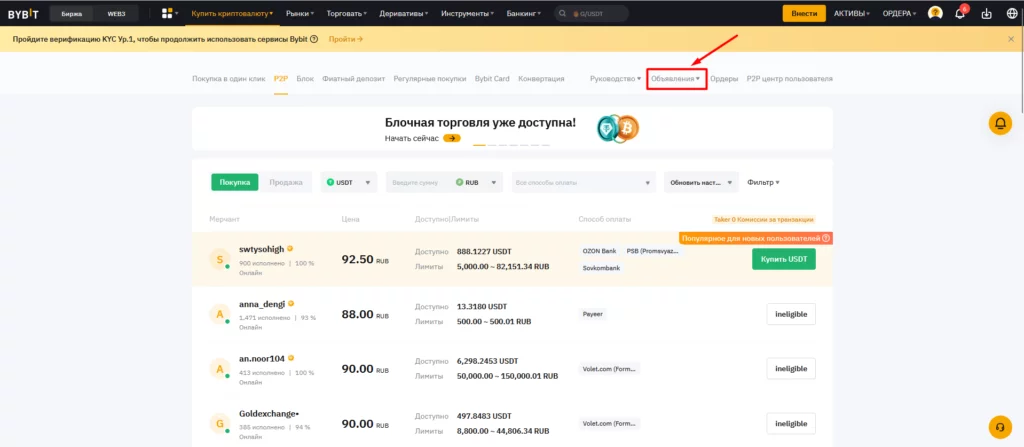
Task: Click the Bybit logo
Action: [x=23, y=13]
